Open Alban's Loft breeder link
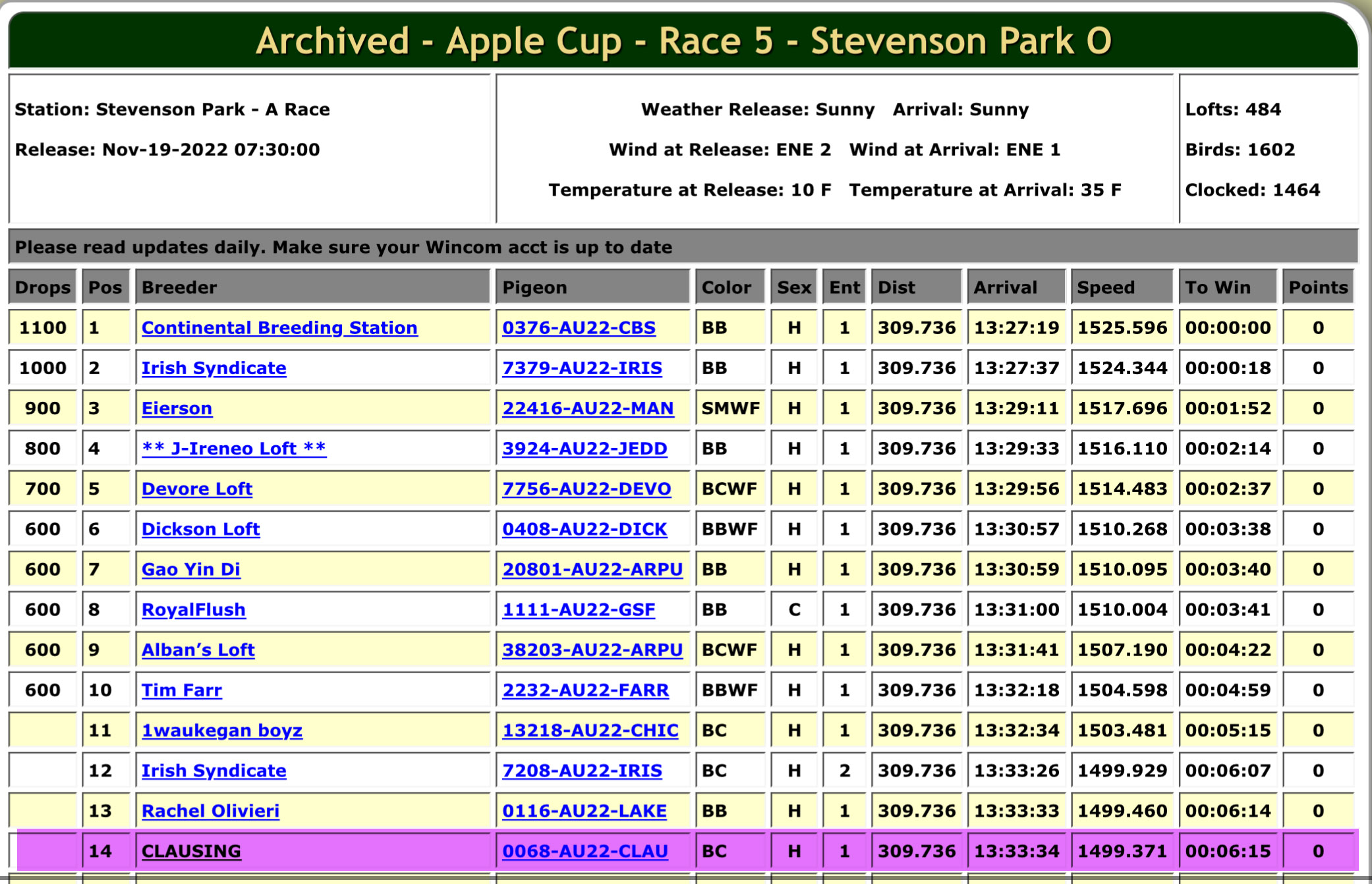The image size is (1372, 884). click(x=198, y=649)
